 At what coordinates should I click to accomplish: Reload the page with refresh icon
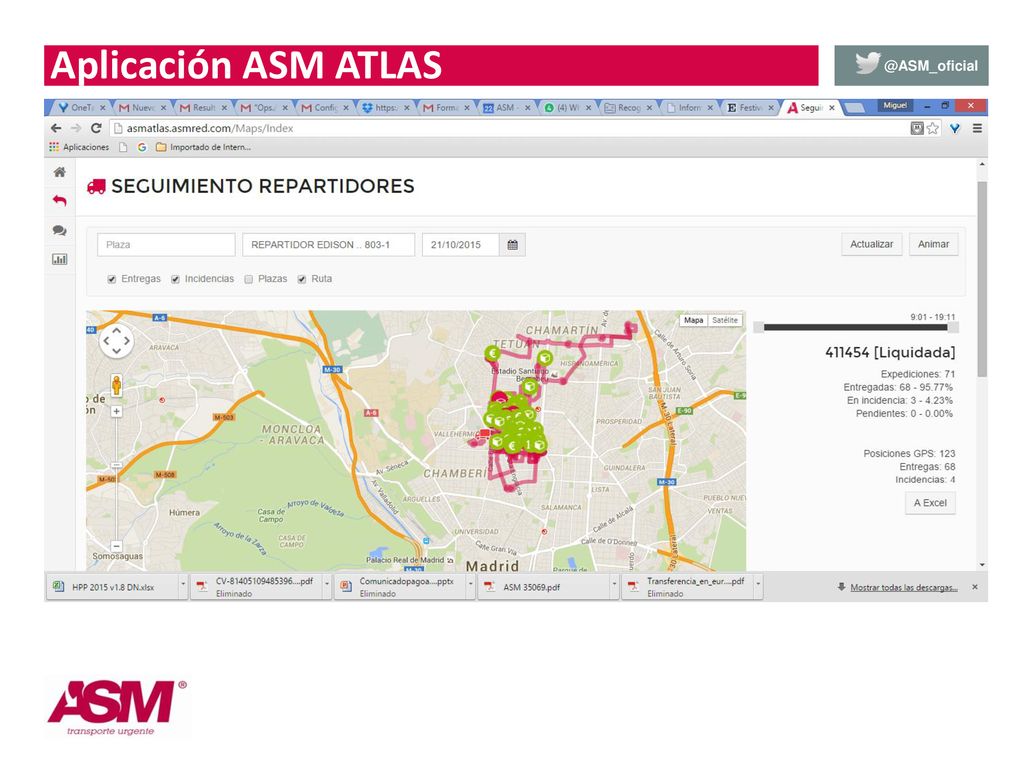(x=96, y=128)
